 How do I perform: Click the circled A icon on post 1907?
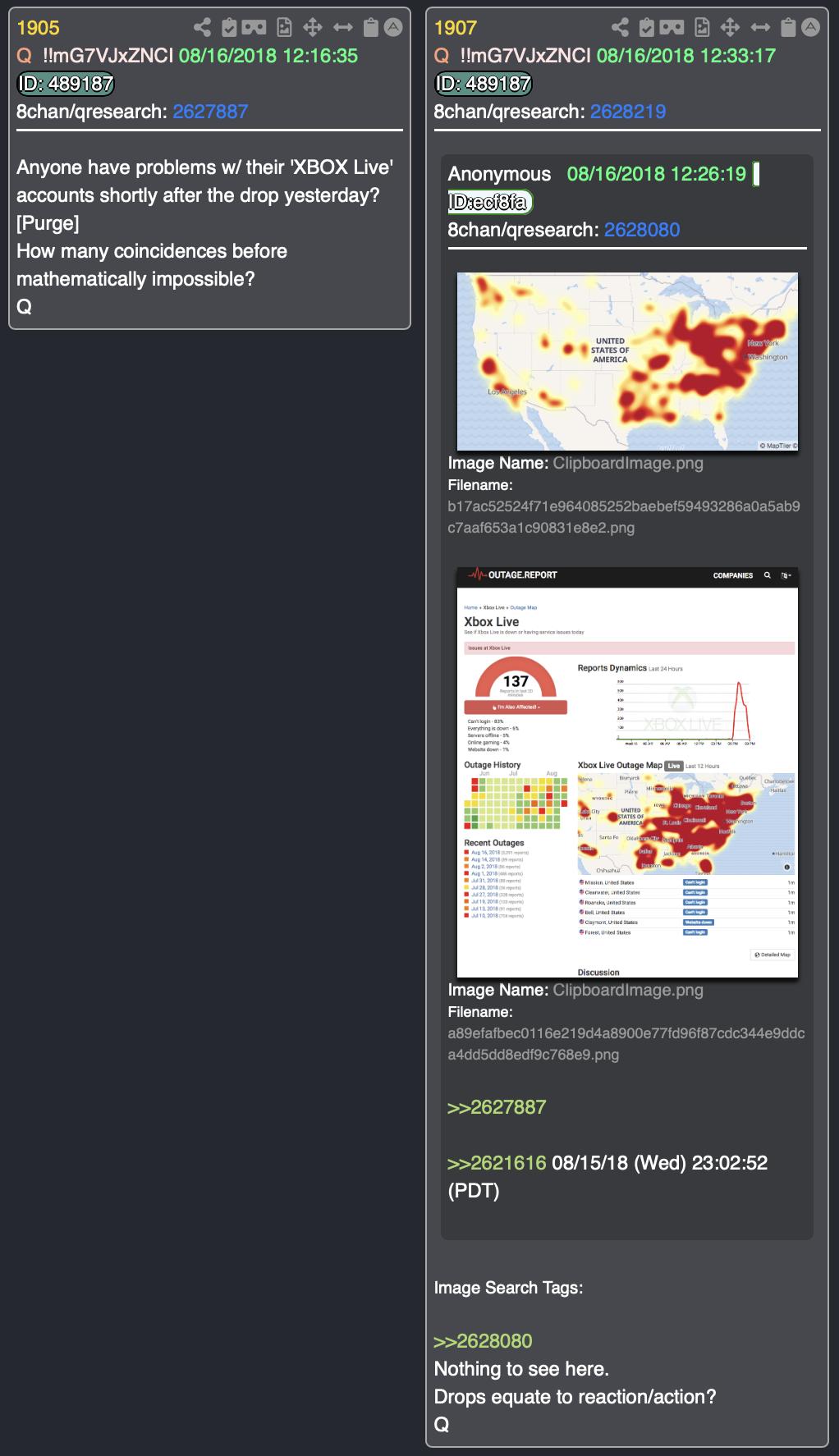tap(811, 27)
